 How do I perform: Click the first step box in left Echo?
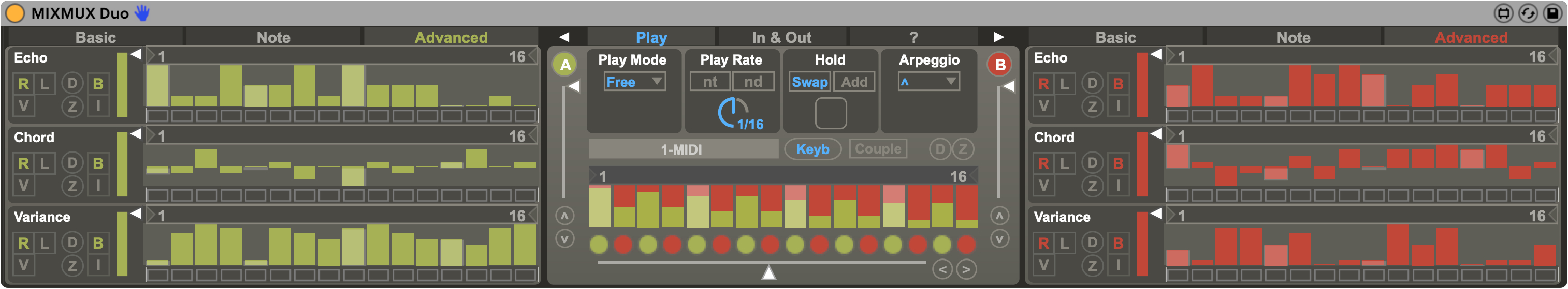[157, 115]
